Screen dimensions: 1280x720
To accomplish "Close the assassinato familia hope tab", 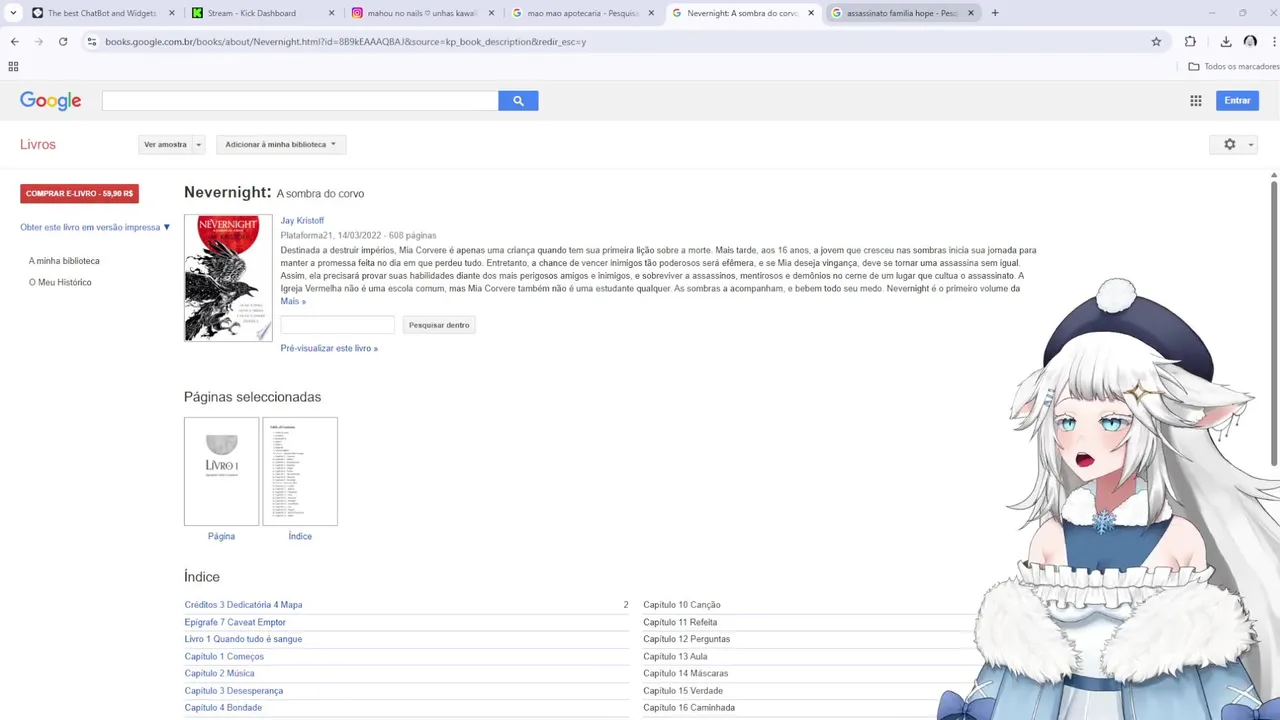I will point(970,13).
